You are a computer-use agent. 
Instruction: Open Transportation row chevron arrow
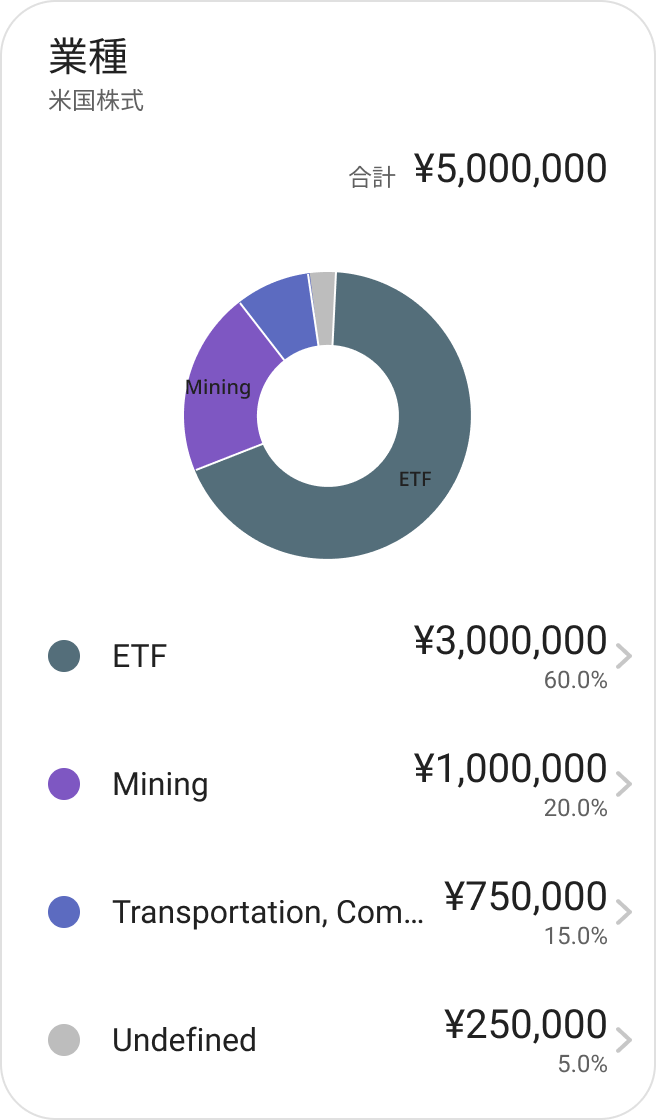click(624, 912)
